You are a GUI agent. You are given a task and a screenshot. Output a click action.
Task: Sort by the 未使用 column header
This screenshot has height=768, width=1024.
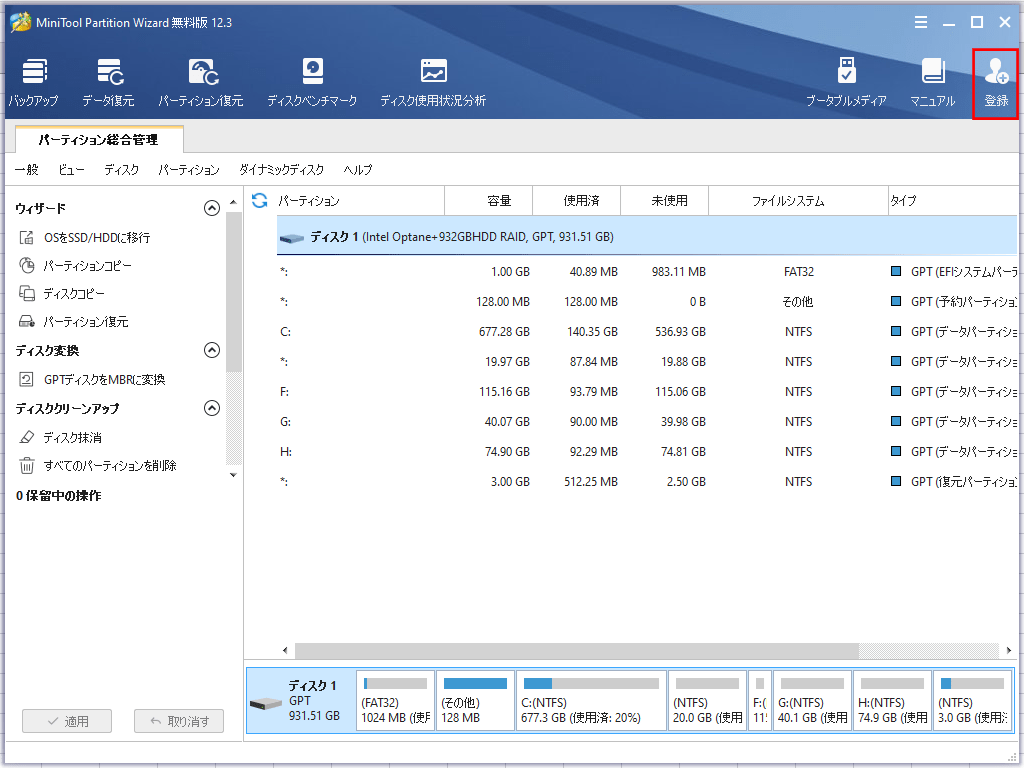[664, 200]
